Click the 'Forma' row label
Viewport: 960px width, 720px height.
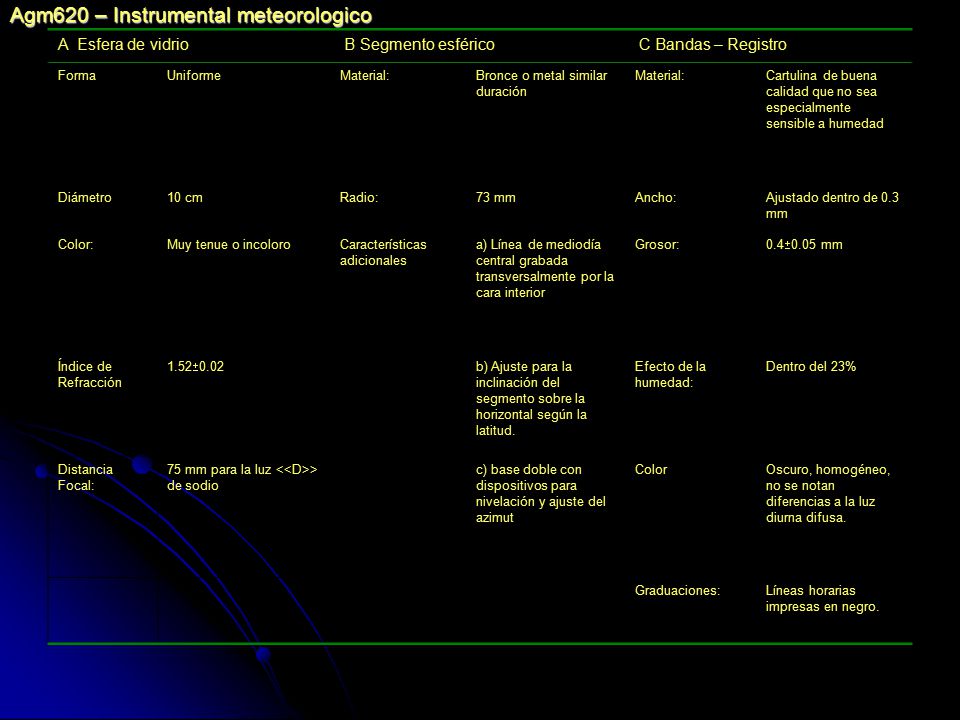[x=77, y=75]
